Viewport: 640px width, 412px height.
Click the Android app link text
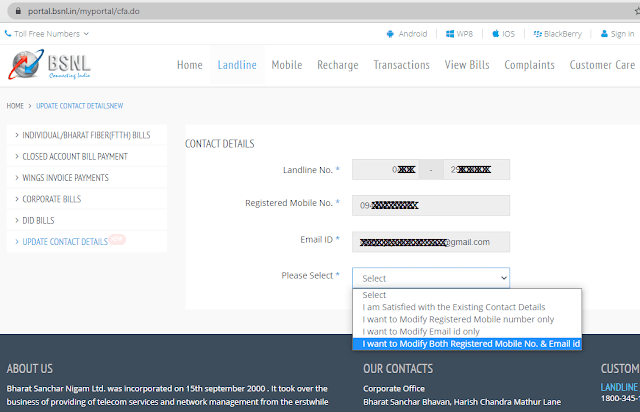click(x=413, y=34)
